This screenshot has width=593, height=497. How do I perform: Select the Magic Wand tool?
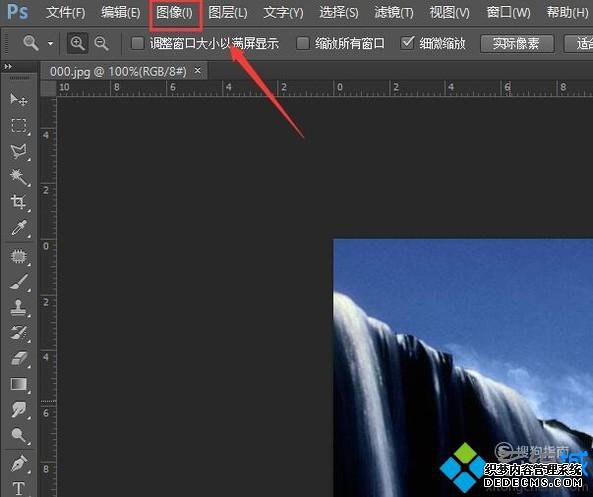click(19, 177)
